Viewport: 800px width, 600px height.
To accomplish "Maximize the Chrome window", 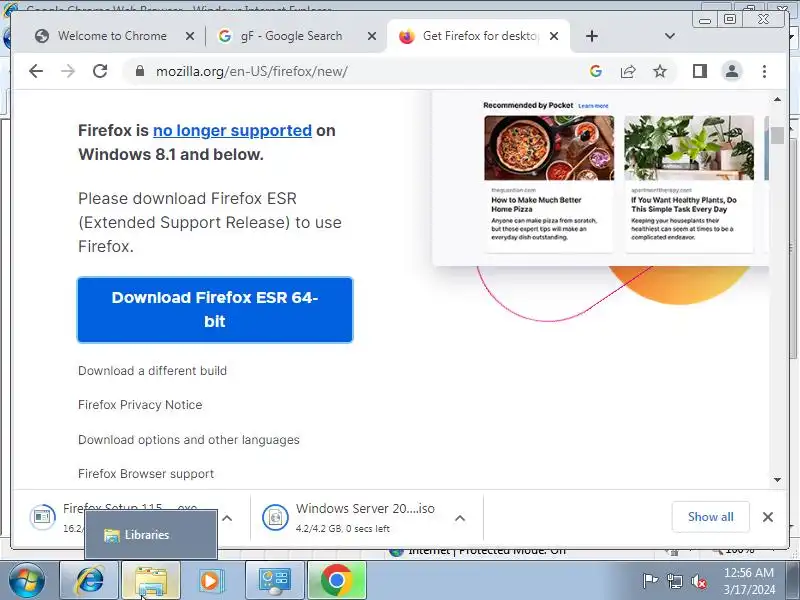I will tap(730, 19).
